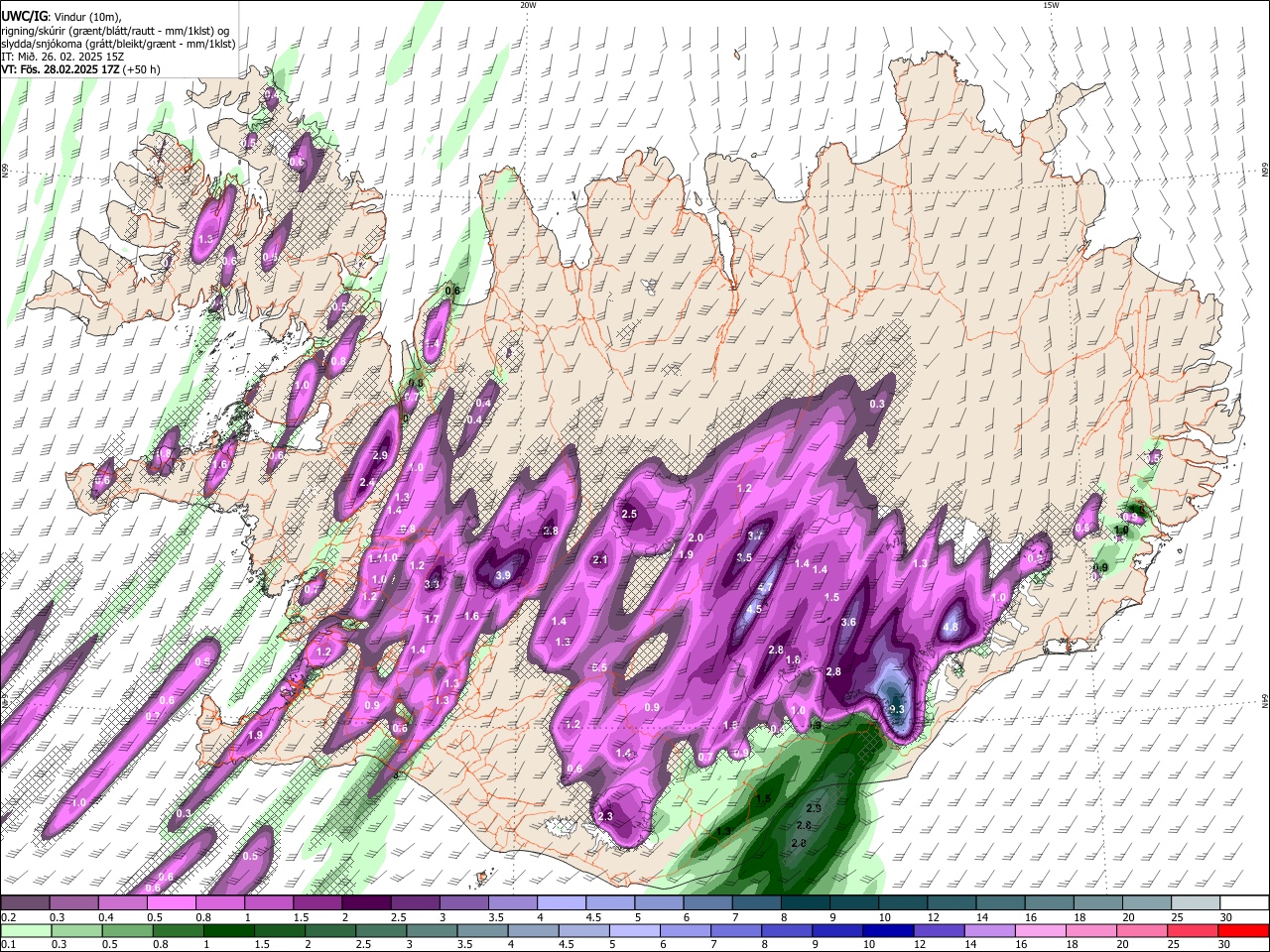Click the 'rigning/skúrir' description line
The width and height of the screenshot is (1270, 952).
point(114,30)
